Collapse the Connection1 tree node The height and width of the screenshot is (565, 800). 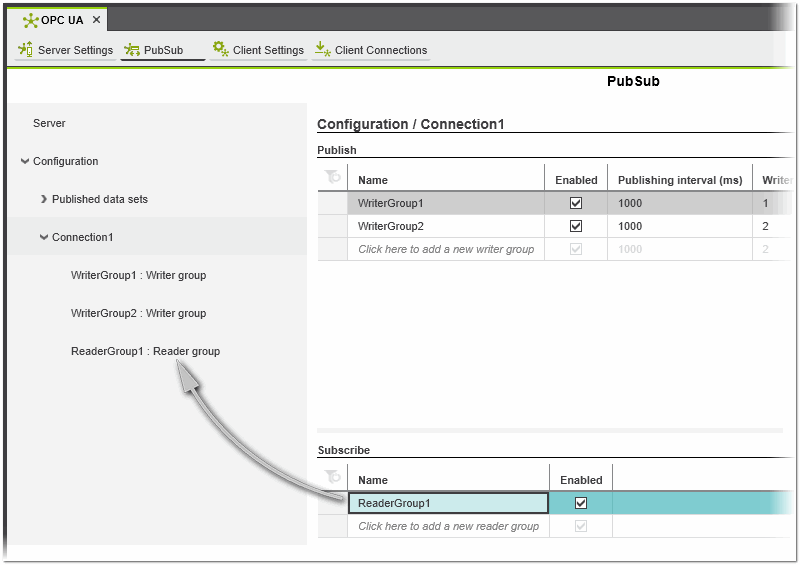click(x=44, y=237)
